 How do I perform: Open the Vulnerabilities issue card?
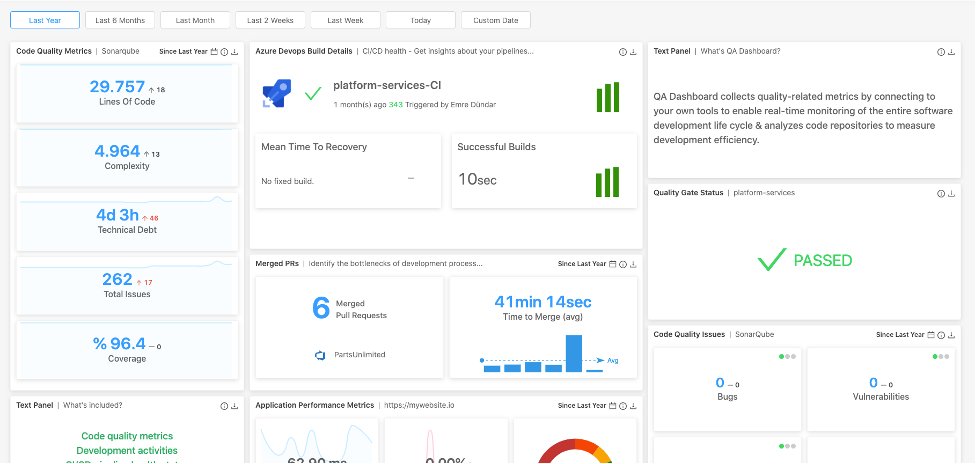pyautogui.click(x=881, y=389)
